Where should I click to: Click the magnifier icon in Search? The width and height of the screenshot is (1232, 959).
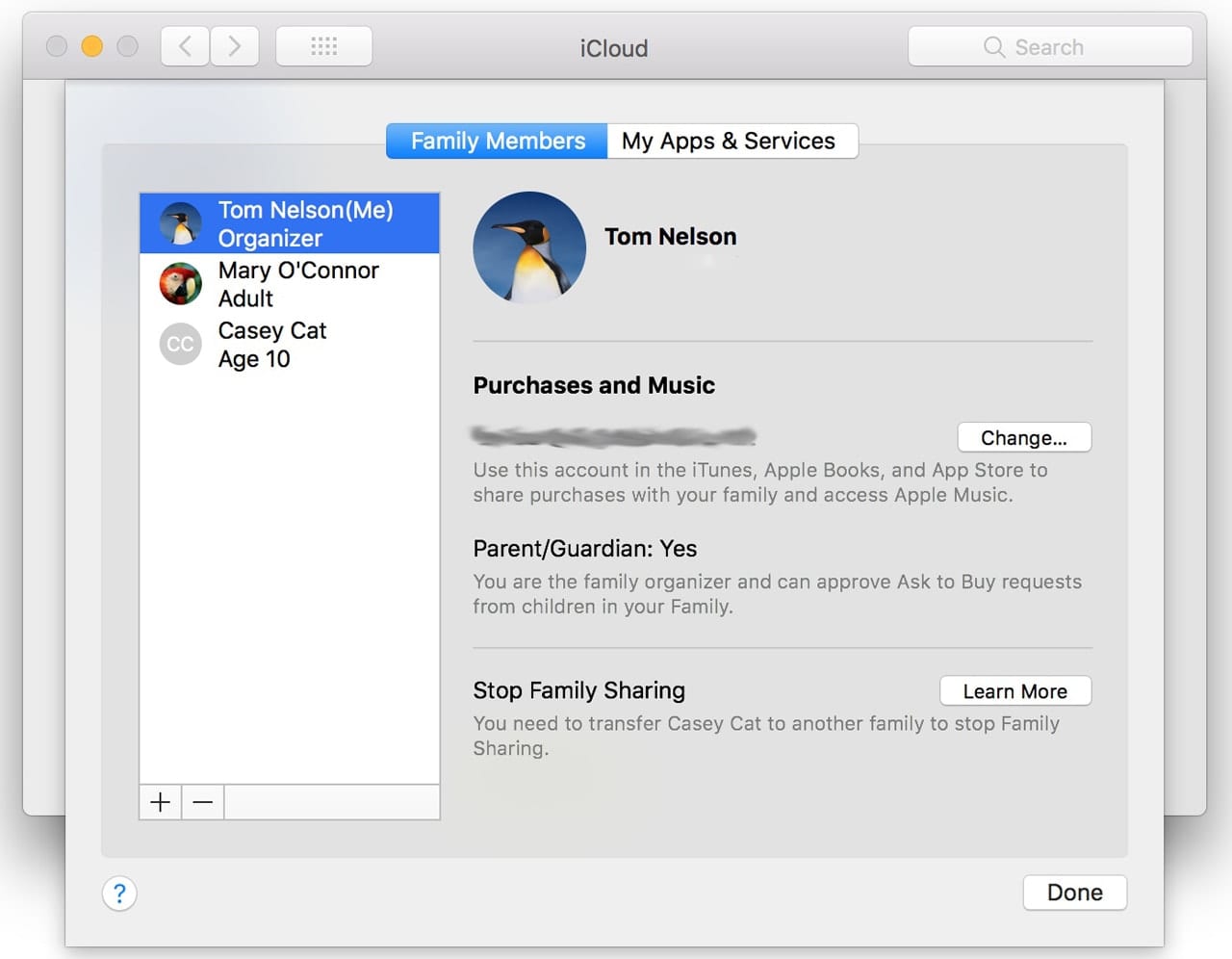[994, 47]
